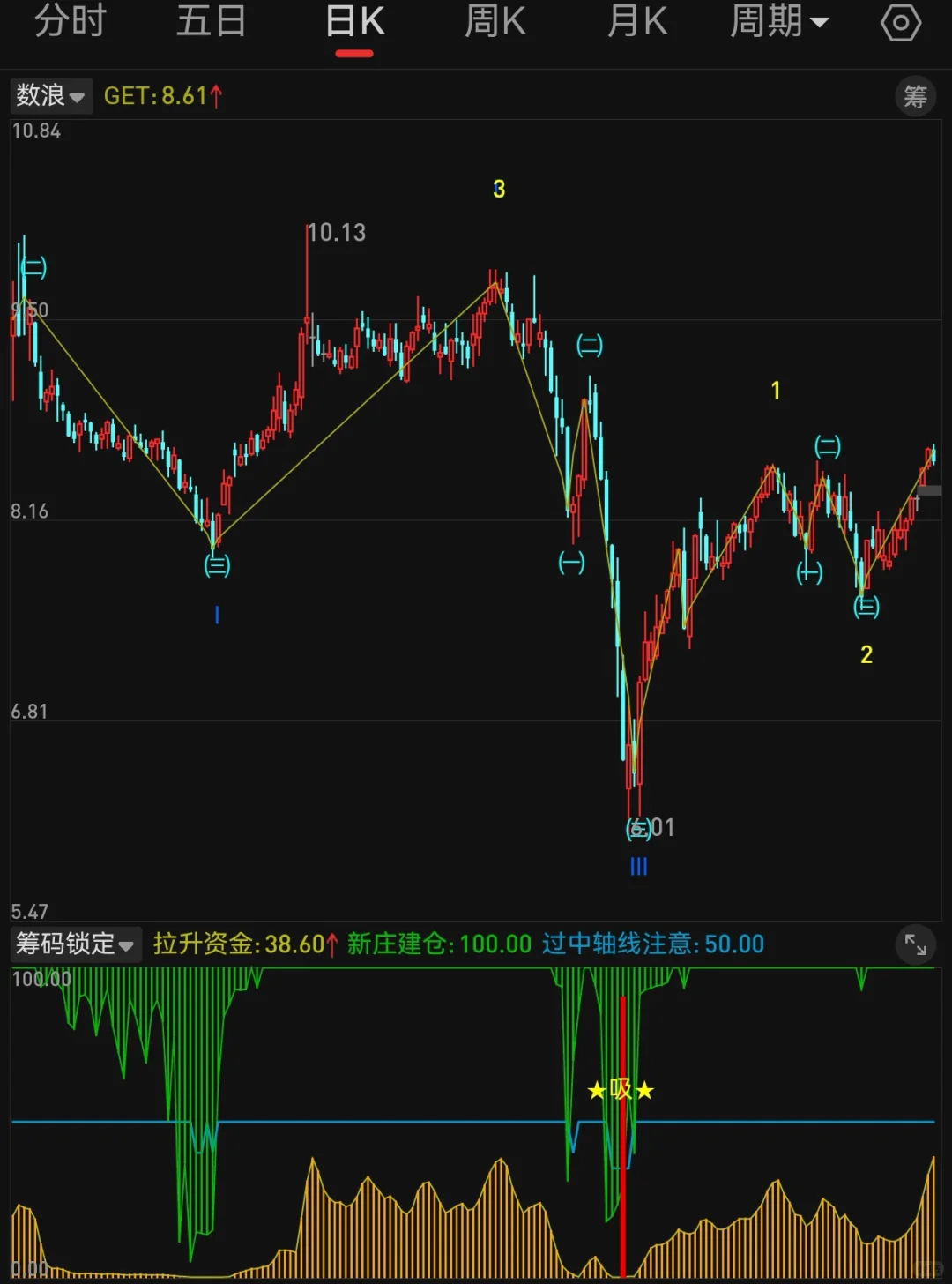952x1284 pixels.
Task: Open the hexagon settings icon top right
Action: point(900,22)
